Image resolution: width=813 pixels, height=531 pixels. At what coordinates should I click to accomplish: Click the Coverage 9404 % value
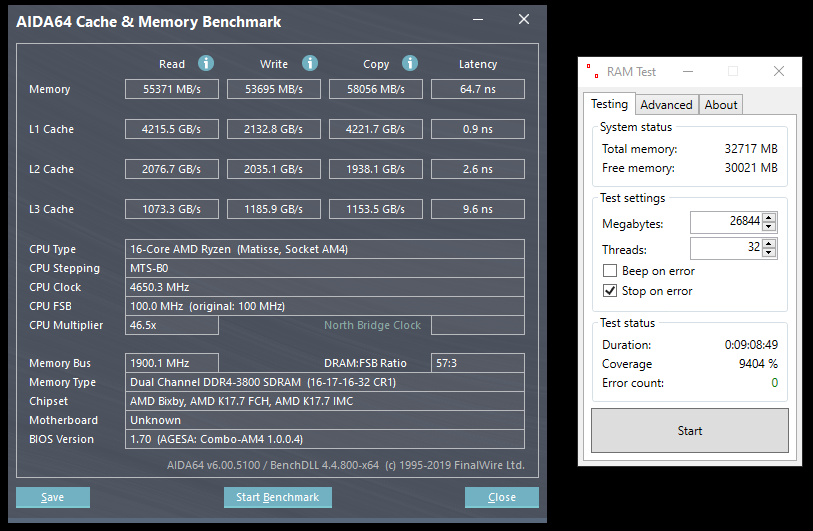click(x=758, y=364)
